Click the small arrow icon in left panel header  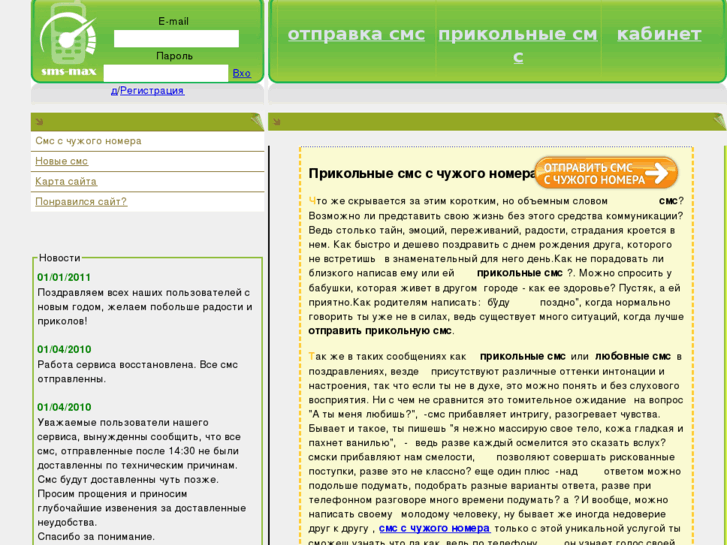pos(39,122)
